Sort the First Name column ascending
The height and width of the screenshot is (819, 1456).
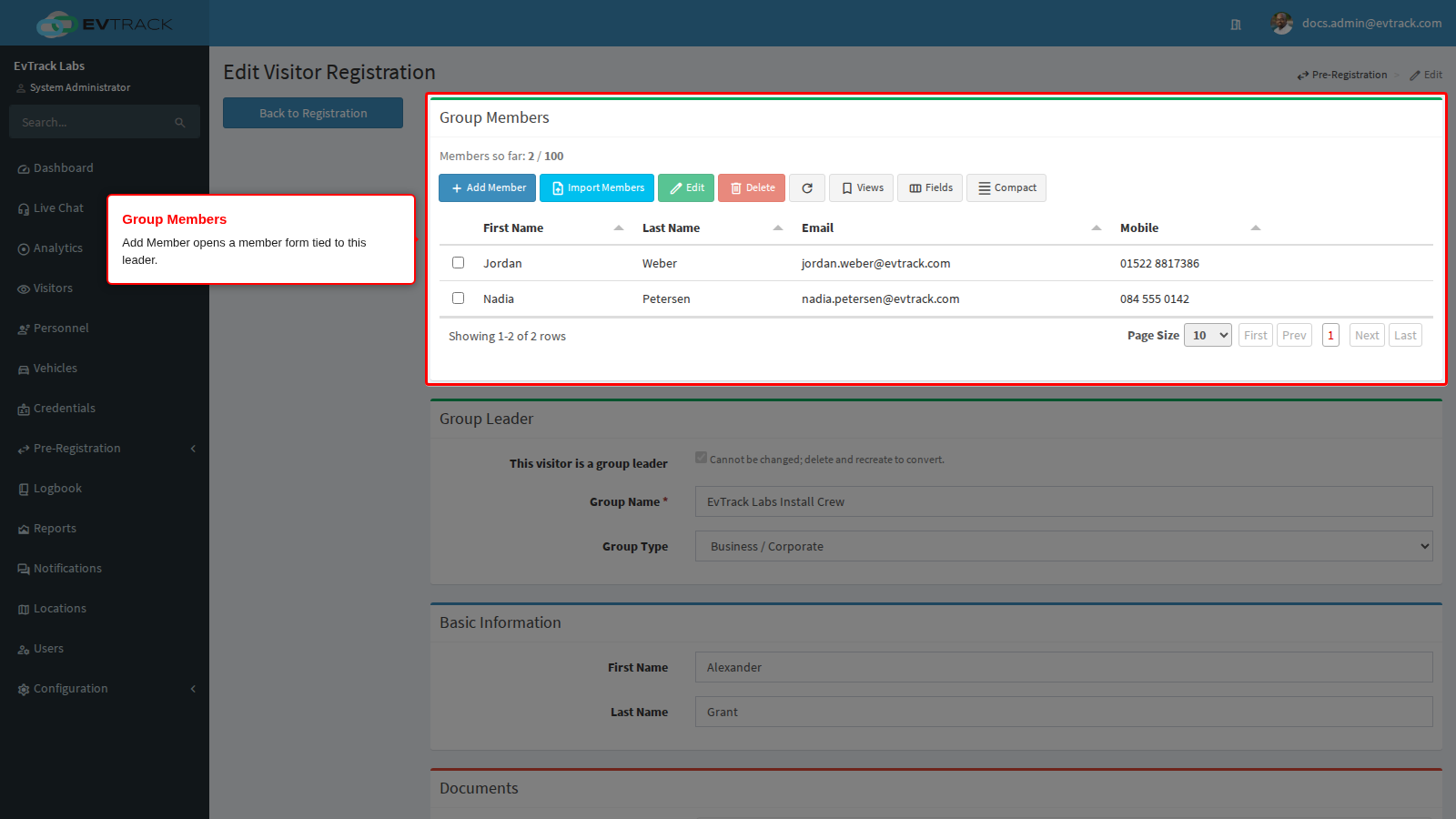619,228
